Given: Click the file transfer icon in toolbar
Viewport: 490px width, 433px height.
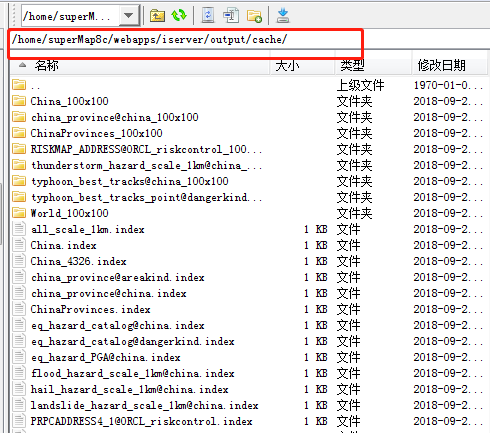Looking at the screenshot, I should tap(231, 15).
